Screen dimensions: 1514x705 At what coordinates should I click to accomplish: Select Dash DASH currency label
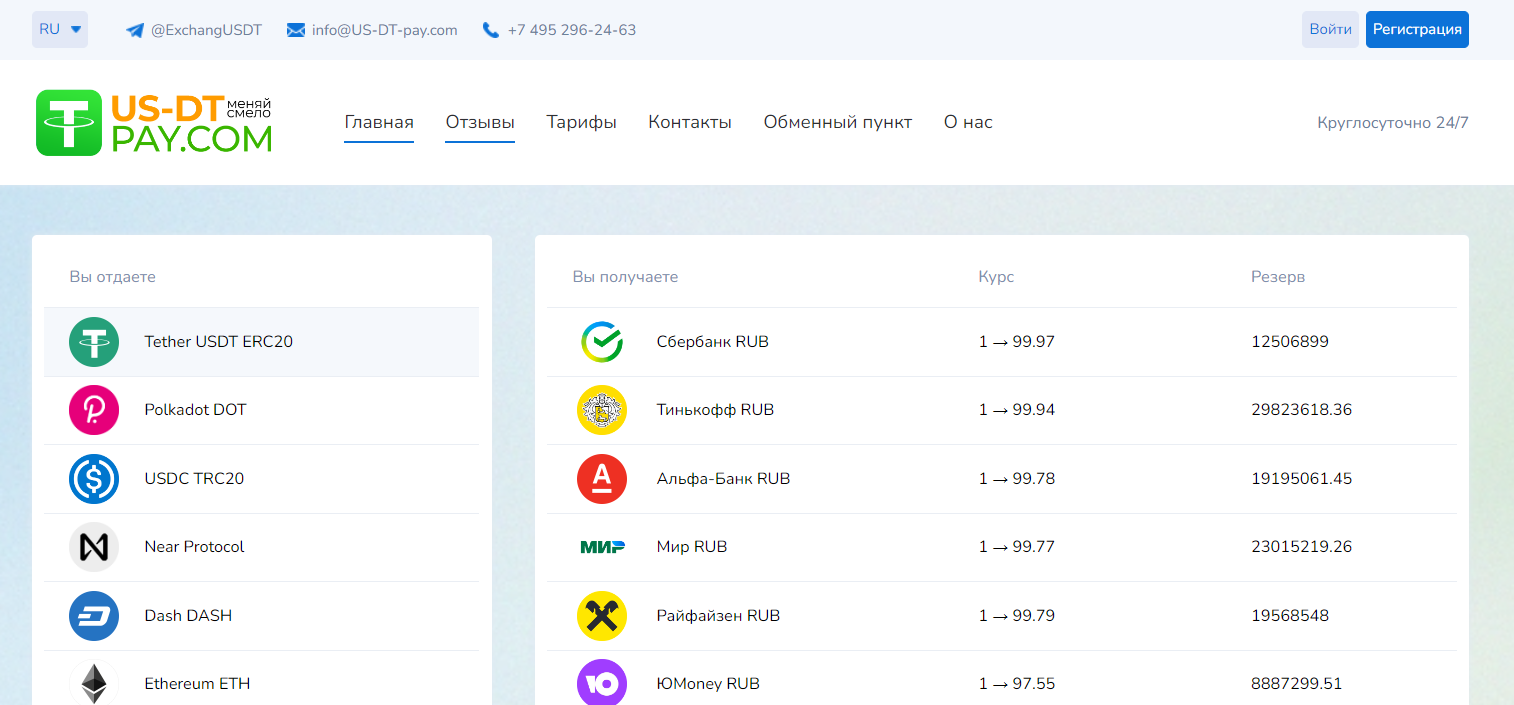click(x=188, y=616)
